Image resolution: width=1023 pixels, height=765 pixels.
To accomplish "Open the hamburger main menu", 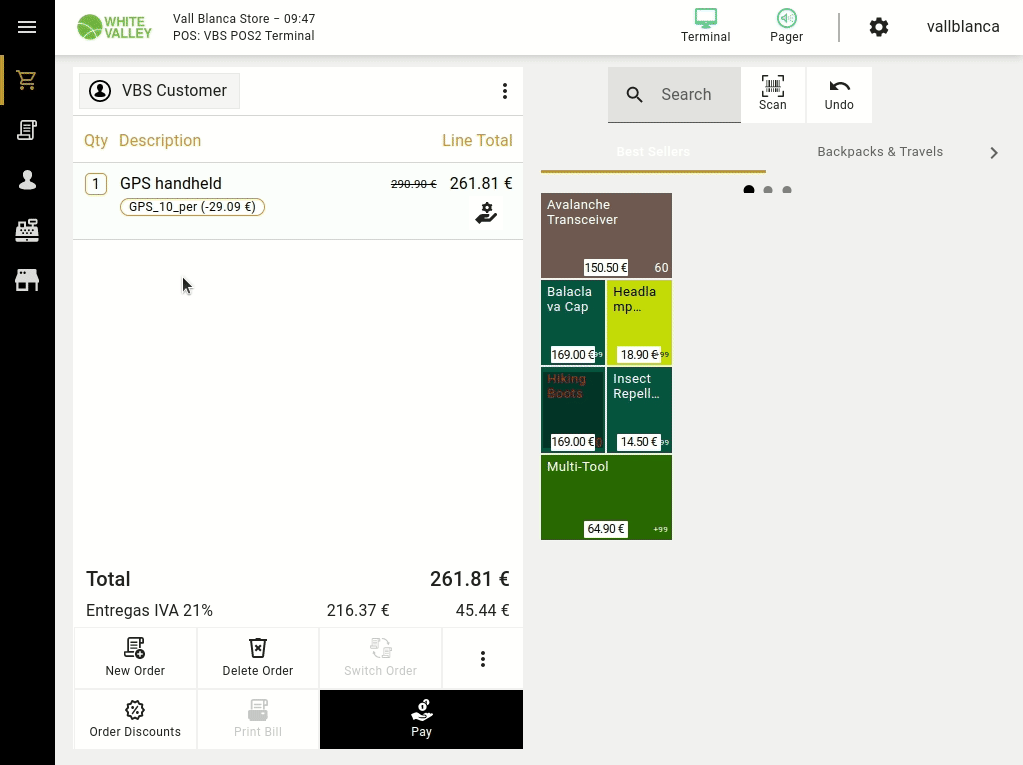I will pyautogui.click(x=27, y=27).
